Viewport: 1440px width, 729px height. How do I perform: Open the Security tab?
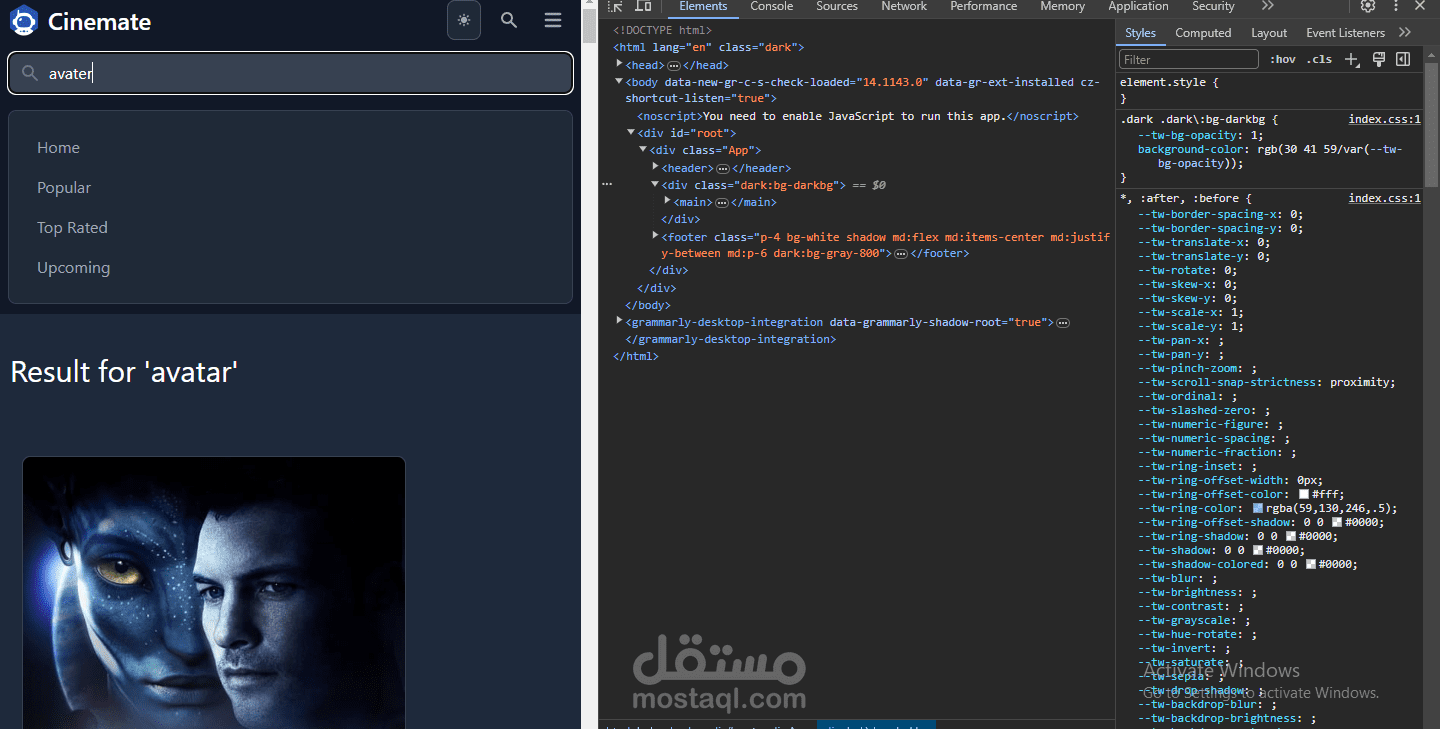tap(1213, 6)
